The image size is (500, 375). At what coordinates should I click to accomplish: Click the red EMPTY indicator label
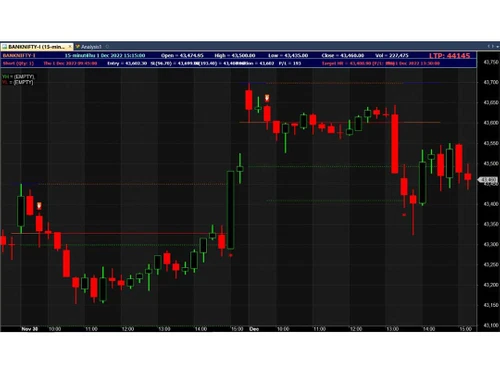tap(18, 82)
